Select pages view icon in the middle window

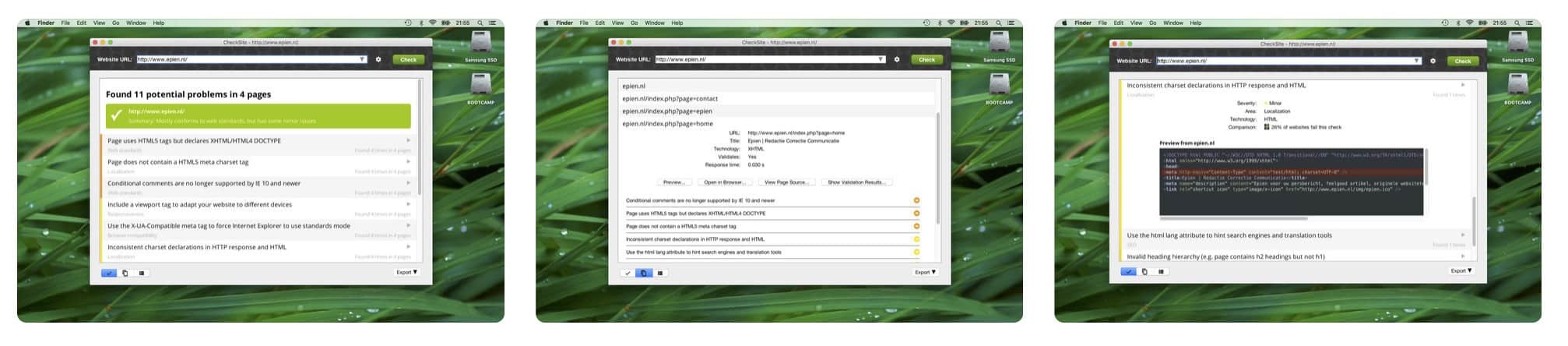point(644,273)
